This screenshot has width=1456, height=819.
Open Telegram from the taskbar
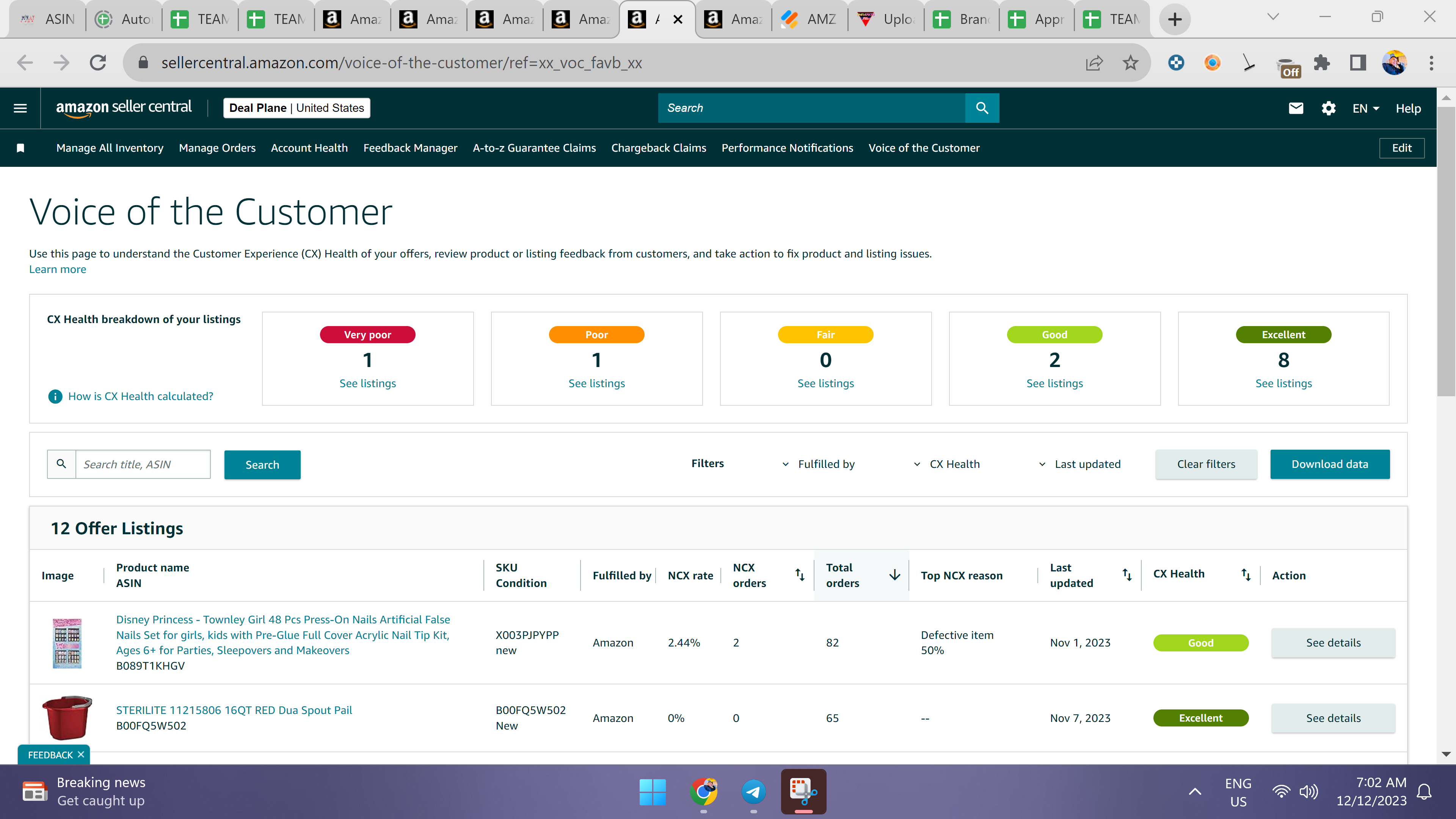(753, 792)
